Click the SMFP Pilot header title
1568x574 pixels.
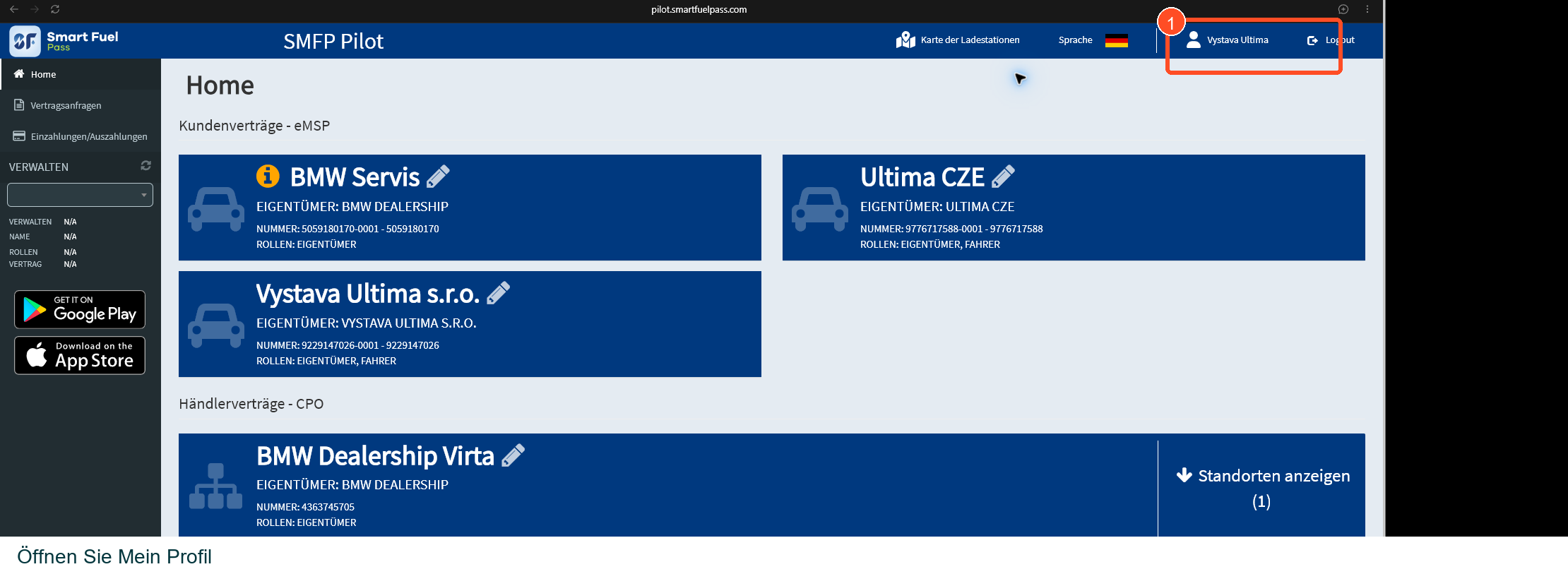point(333,42)
